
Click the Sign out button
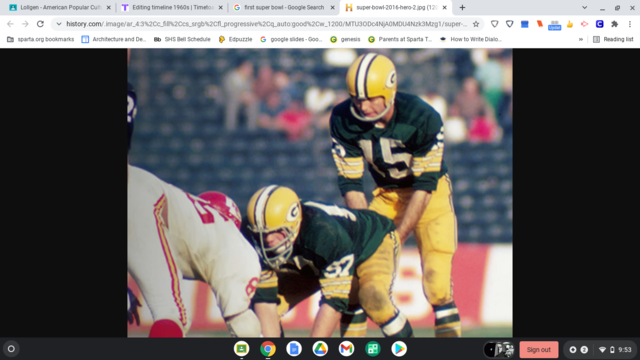pyautogui.click(x=539, y=350)
